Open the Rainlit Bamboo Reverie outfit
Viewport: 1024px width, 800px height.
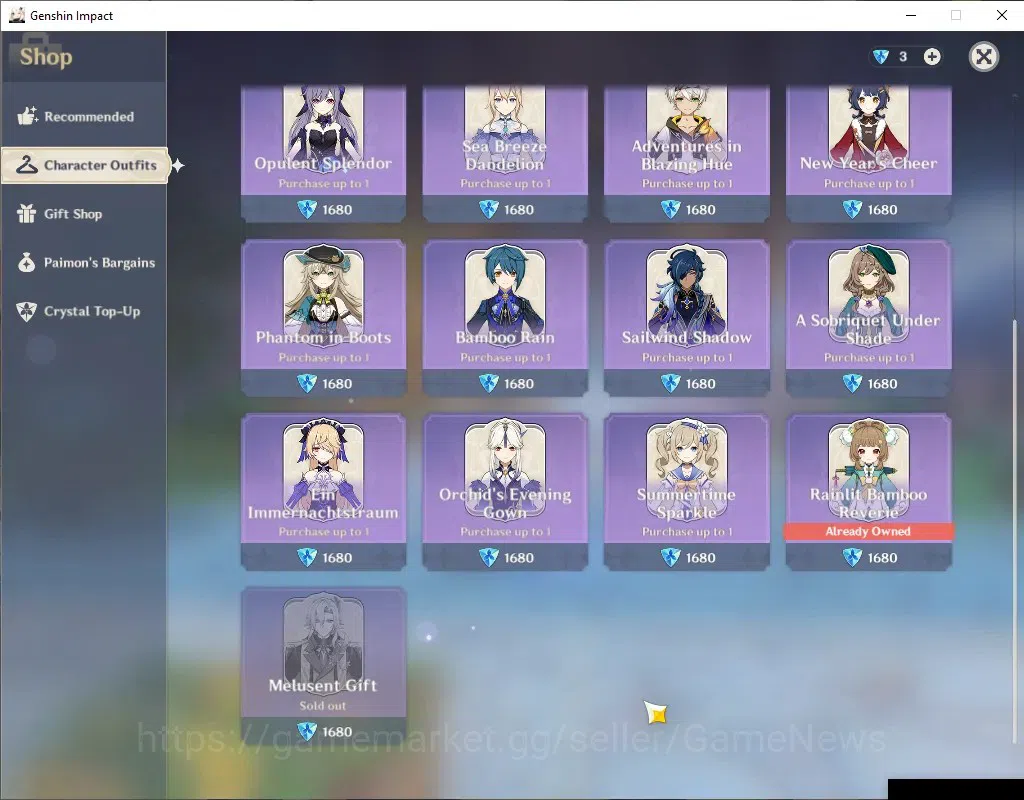point(868,492)
